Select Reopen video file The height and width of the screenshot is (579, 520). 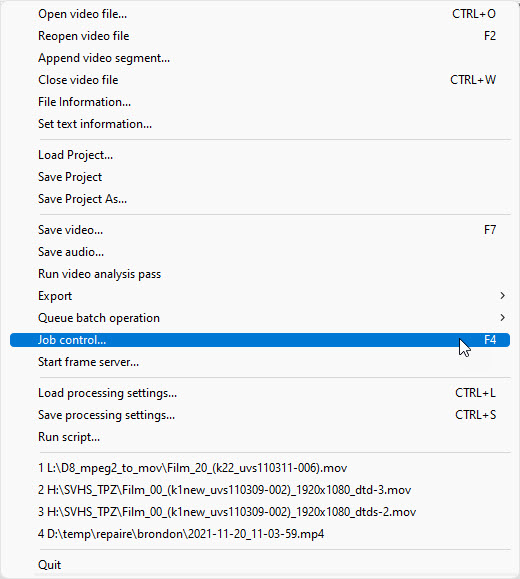[260, 36]
